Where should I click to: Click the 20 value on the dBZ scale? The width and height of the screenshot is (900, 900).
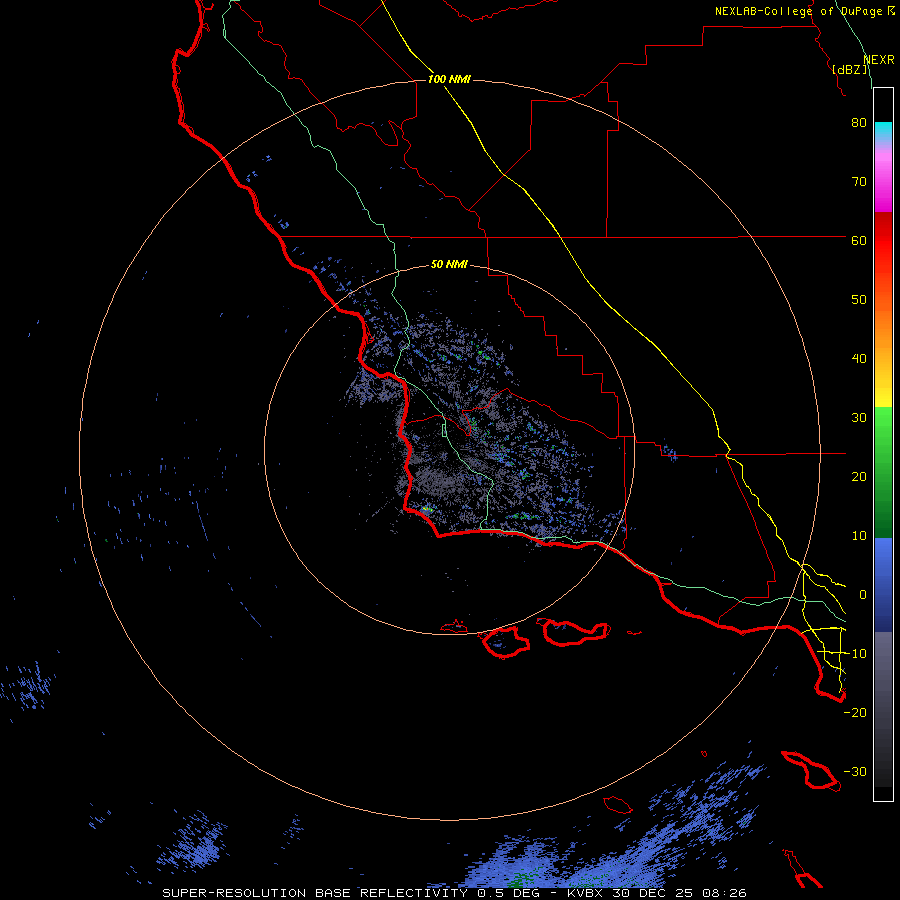point(859,477)
